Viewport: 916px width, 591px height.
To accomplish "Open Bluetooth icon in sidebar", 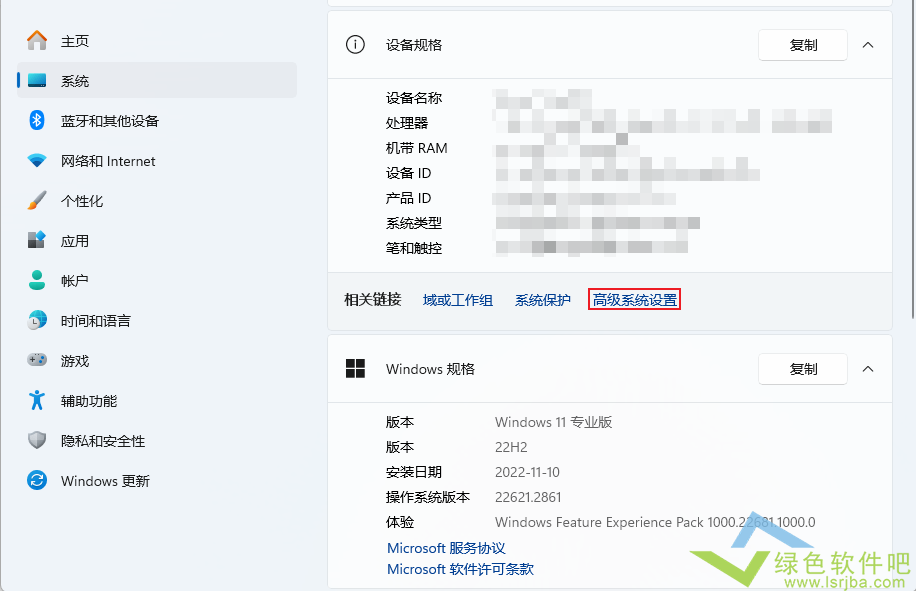I will [x=37, y=120].
